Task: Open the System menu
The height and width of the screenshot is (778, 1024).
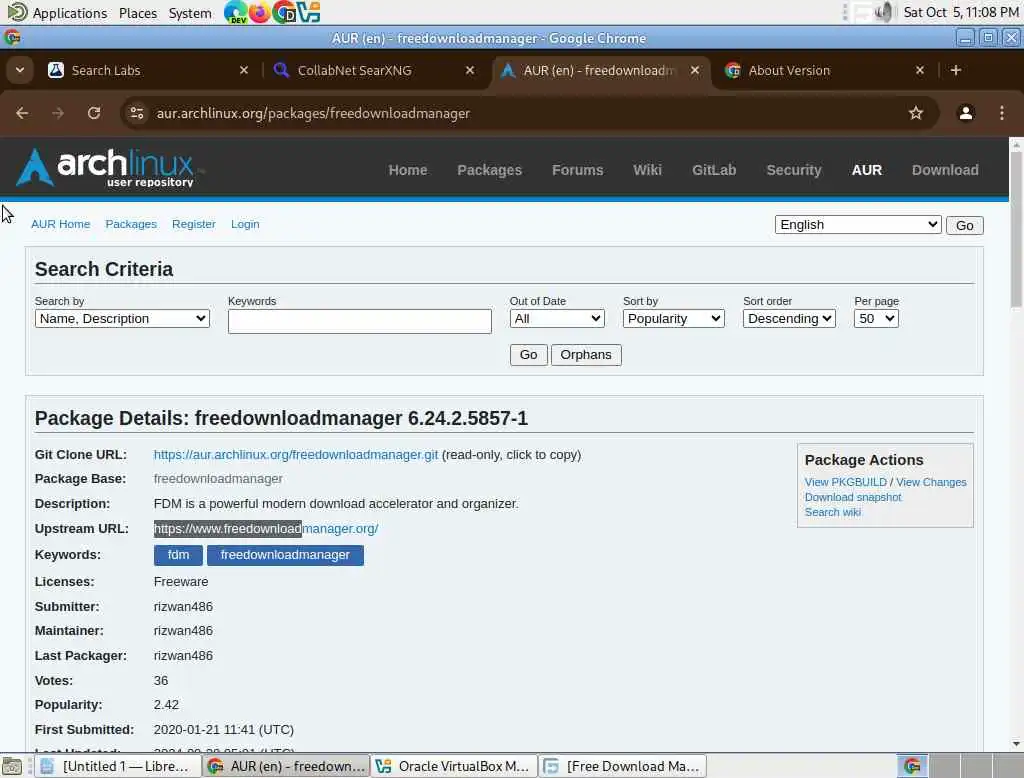Action: pos(190,13)
